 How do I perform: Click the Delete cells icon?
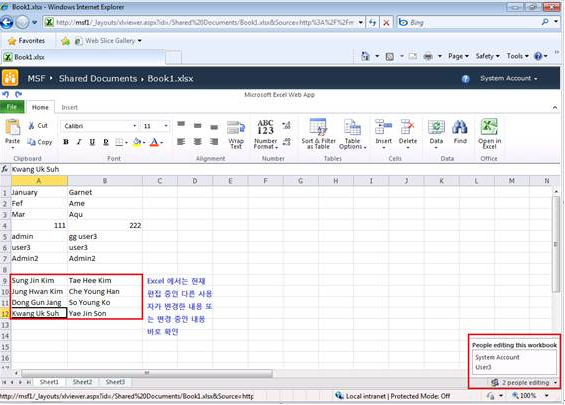click(408, 127)
